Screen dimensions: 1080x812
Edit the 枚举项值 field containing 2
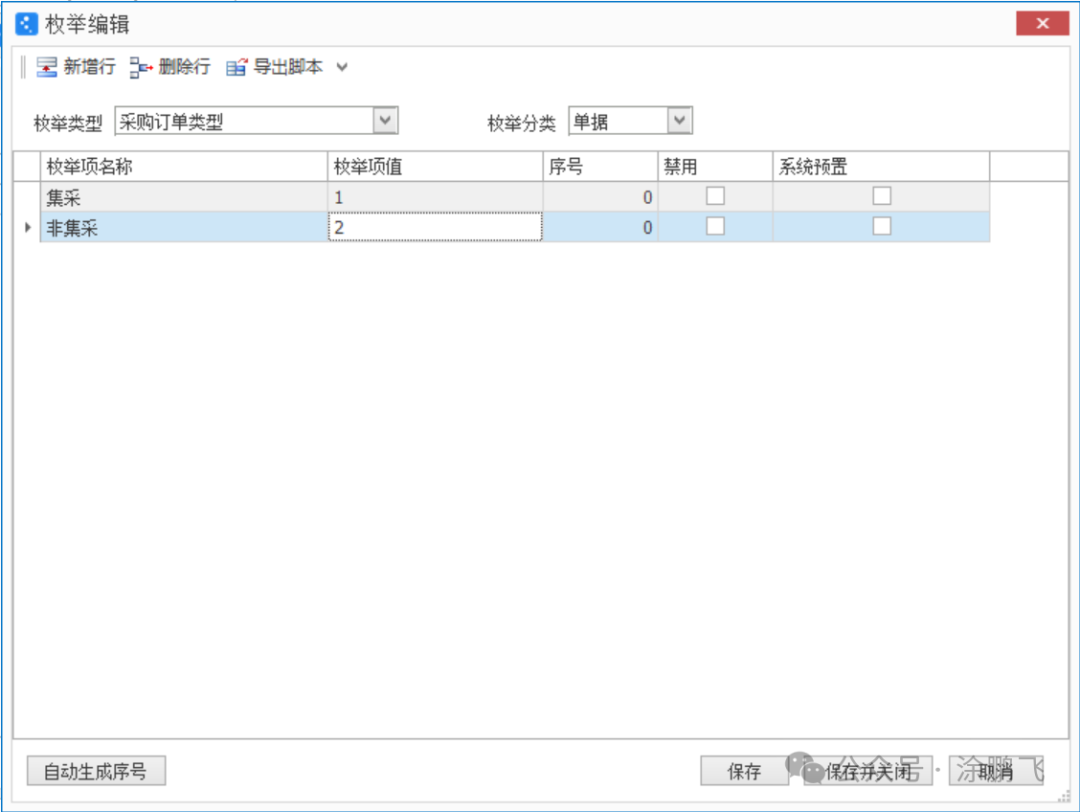point(435,227)
